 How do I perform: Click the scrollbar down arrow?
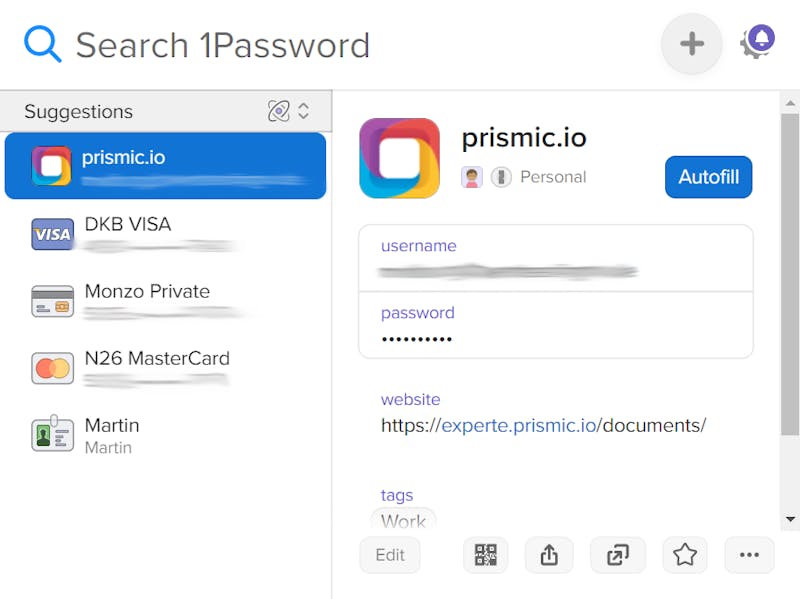click(790, 519)
